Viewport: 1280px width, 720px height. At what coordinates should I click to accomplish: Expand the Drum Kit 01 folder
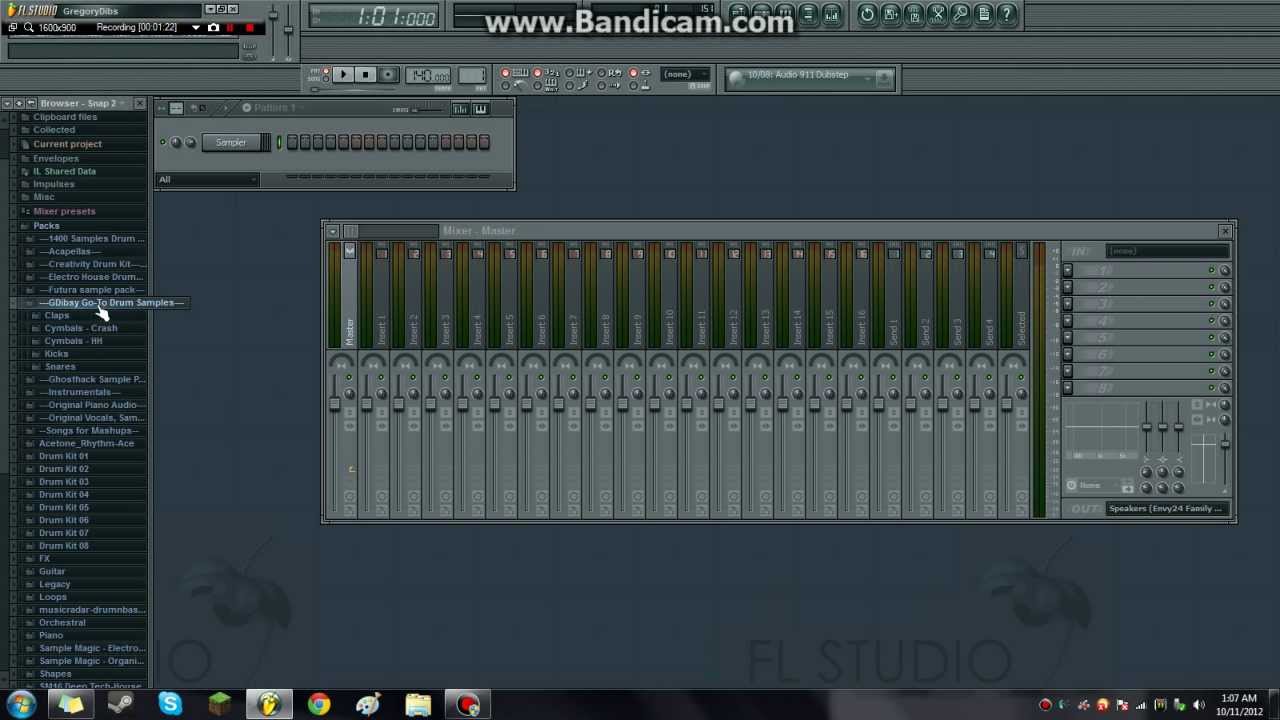point(63,456)
